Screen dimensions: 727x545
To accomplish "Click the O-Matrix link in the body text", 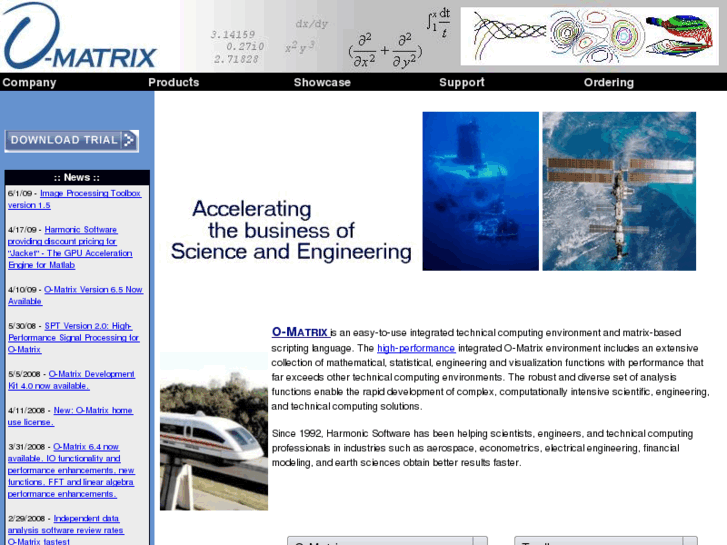I will pos(300,332).
